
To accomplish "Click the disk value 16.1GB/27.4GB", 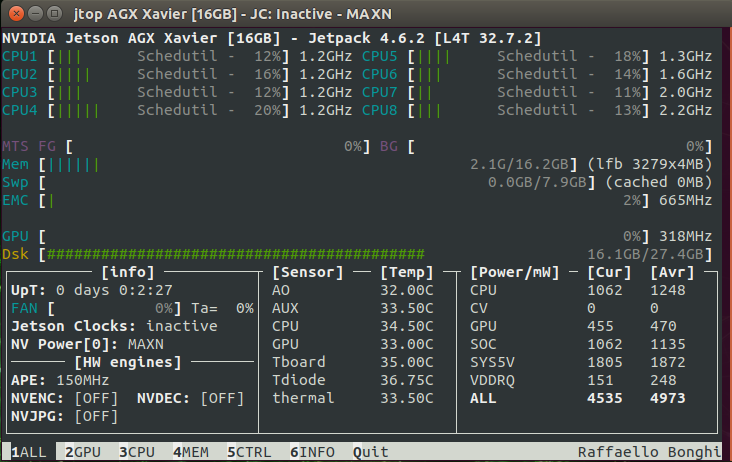I will [x=645, y=254].
